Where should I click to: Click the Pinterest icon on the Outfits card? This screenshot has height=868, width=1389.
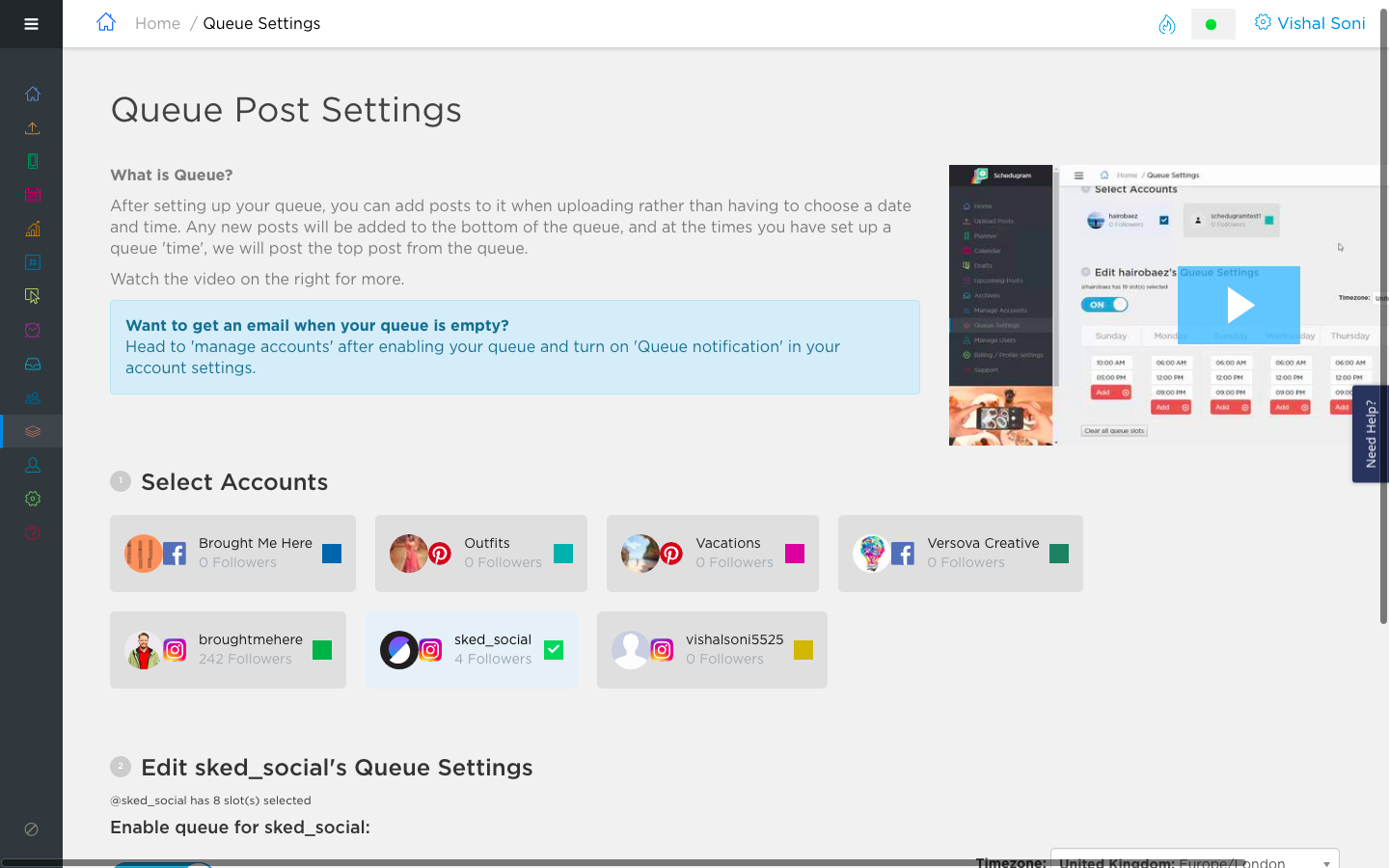440,554
